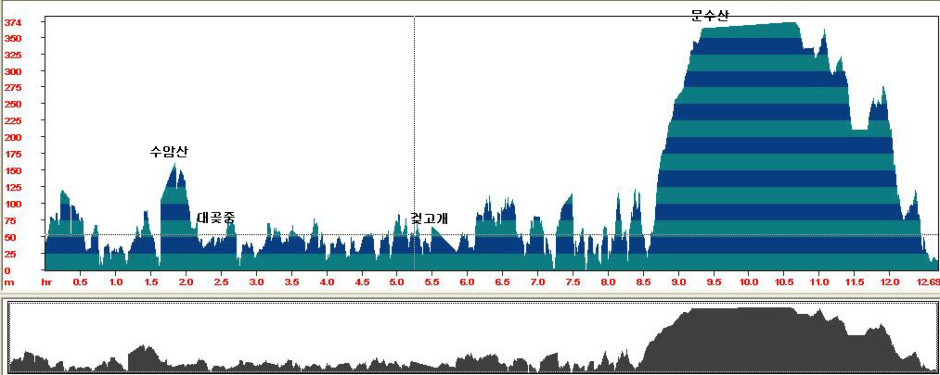Viewport: 940px width, 375px height.
Task: Click the "hr" unit label on the time axis
Action: 46,281
